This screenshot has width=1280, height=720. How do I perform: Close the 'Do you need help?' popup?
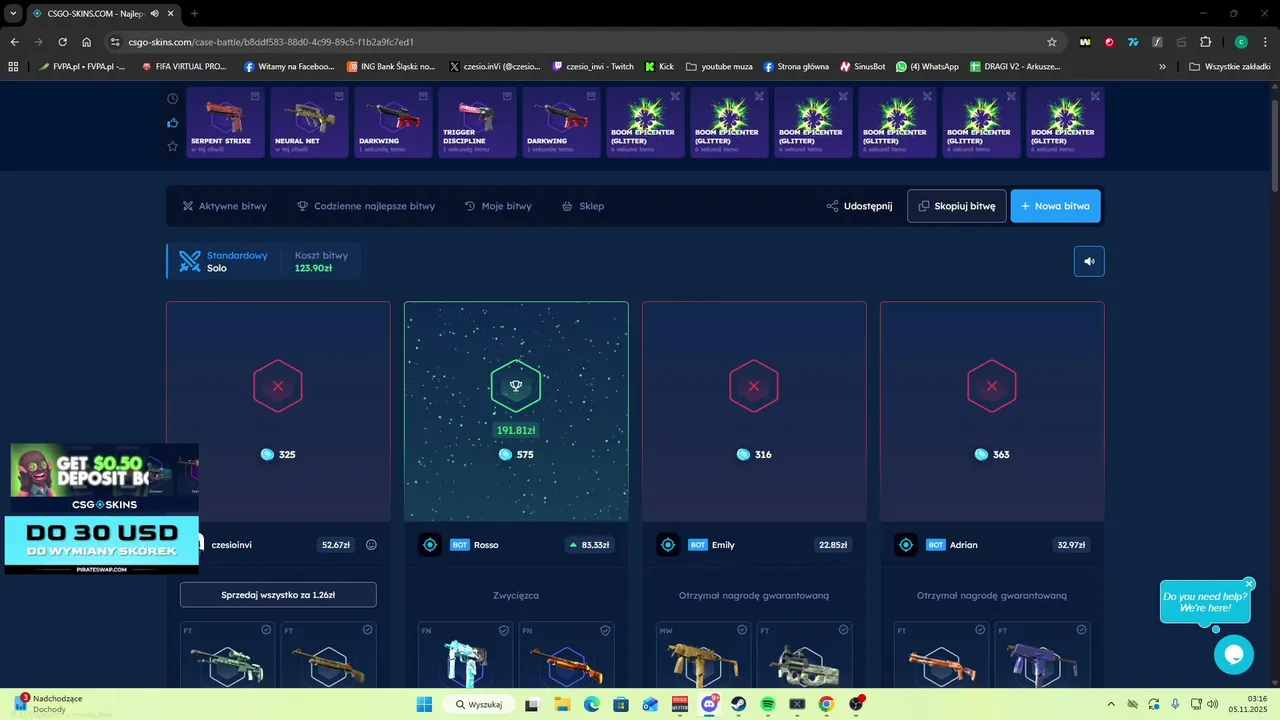tap(1249, 584)
